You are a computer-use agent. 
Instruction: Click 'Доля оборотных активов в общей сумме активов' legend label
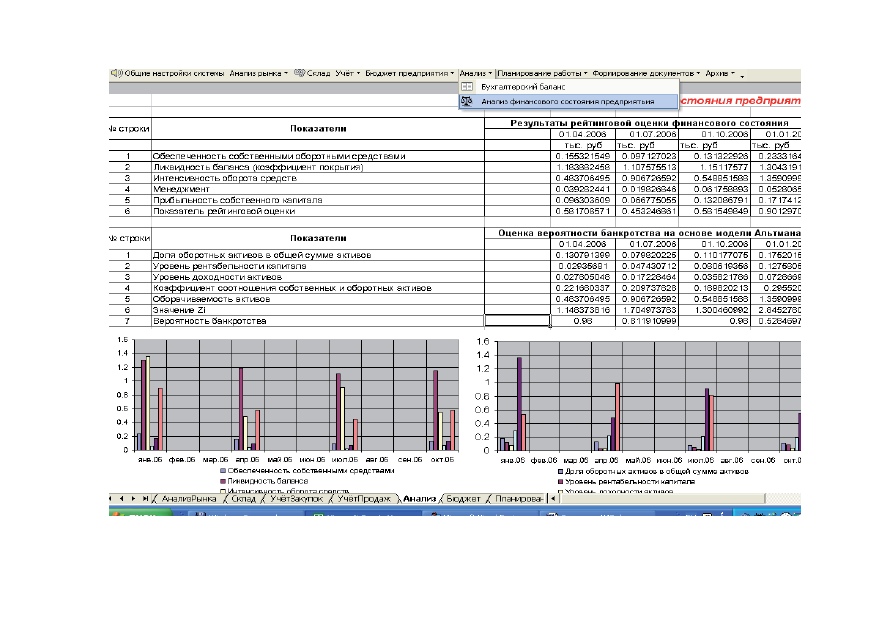(x=657, y=472)
